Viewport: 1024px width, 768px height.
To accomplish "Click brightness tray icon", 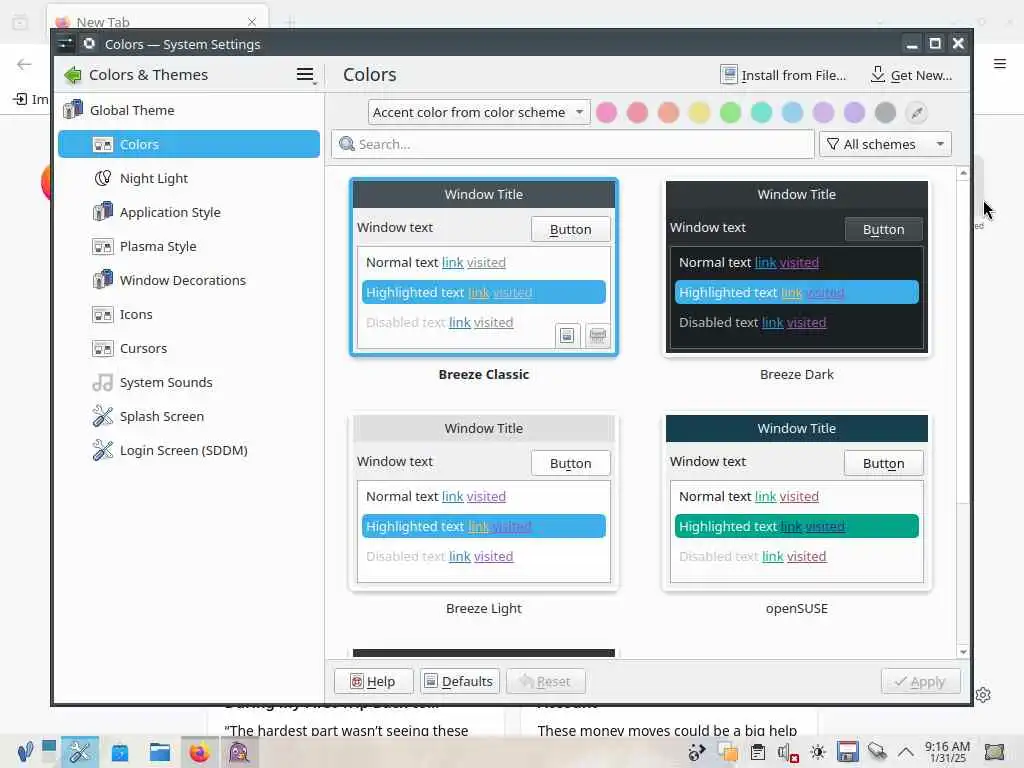I will tap(818, 752).
